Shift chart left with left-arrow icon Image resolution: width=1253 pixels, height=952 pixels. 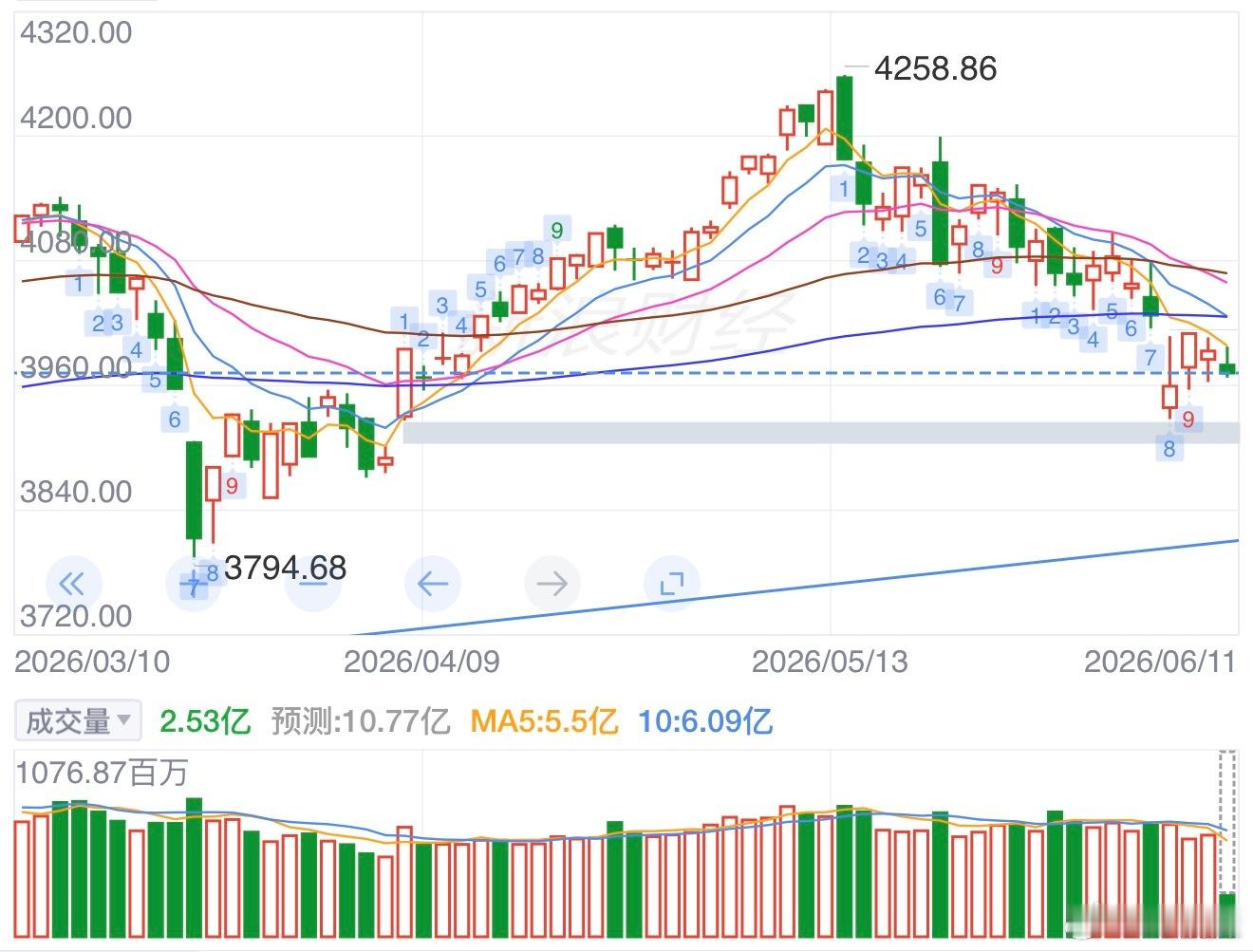pos(433,583)
